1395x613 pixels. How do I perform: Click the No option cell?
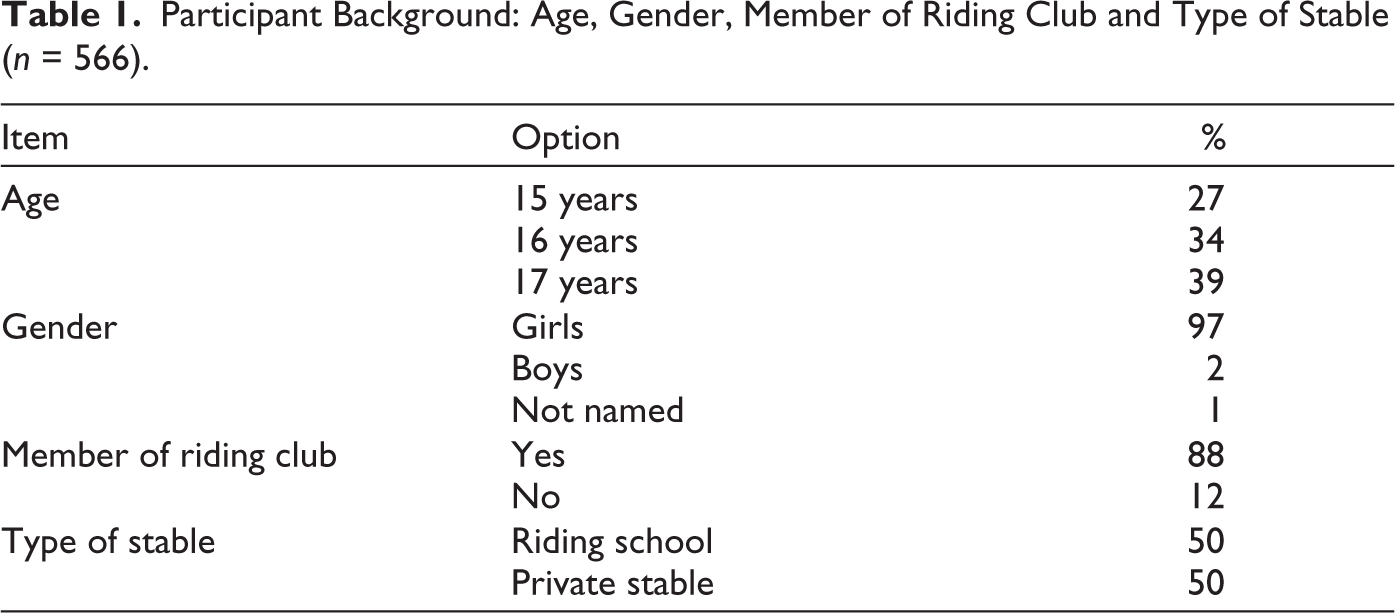(535, 497)
